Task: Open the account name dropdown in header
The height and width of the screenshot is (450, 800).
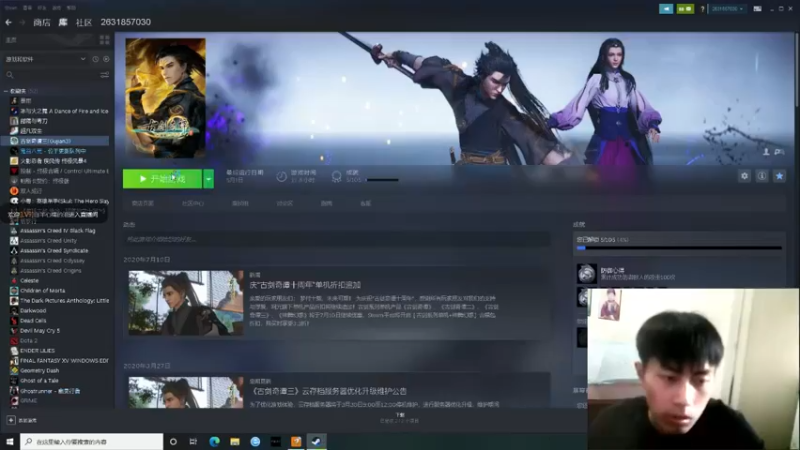Action: click(x=728, y=9)
